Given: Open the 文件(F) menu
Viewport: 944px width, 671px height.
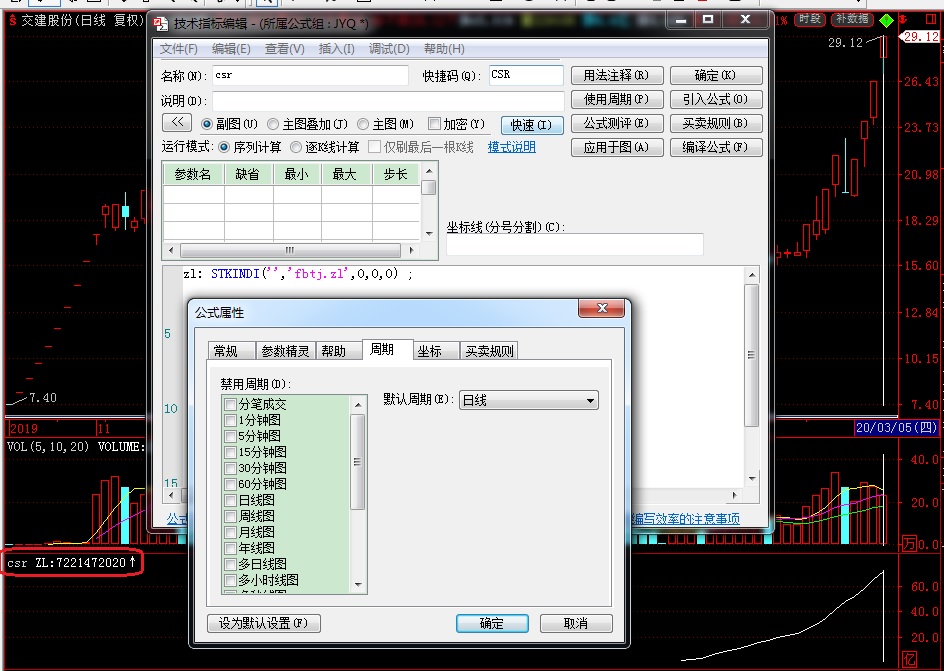Looking at the screenshot, I should click(x=178, y=49).
